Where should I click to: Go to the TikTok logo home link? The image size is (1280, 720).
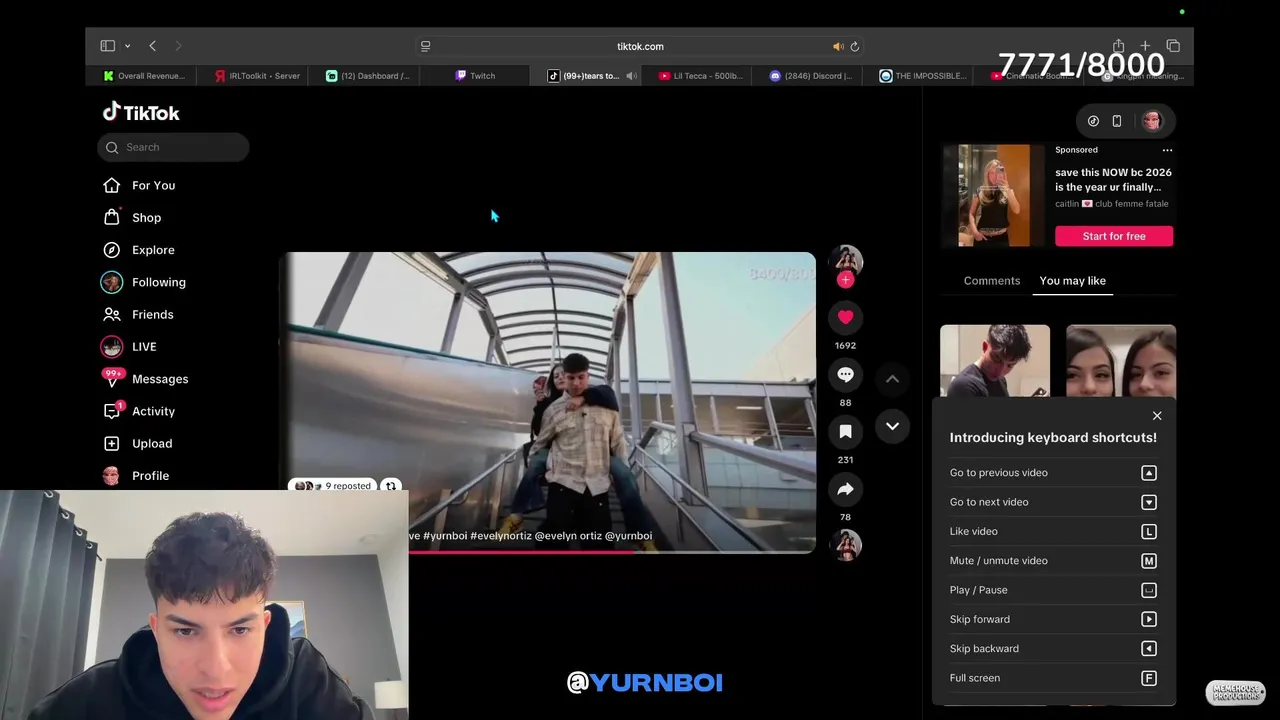pos(141,112)
